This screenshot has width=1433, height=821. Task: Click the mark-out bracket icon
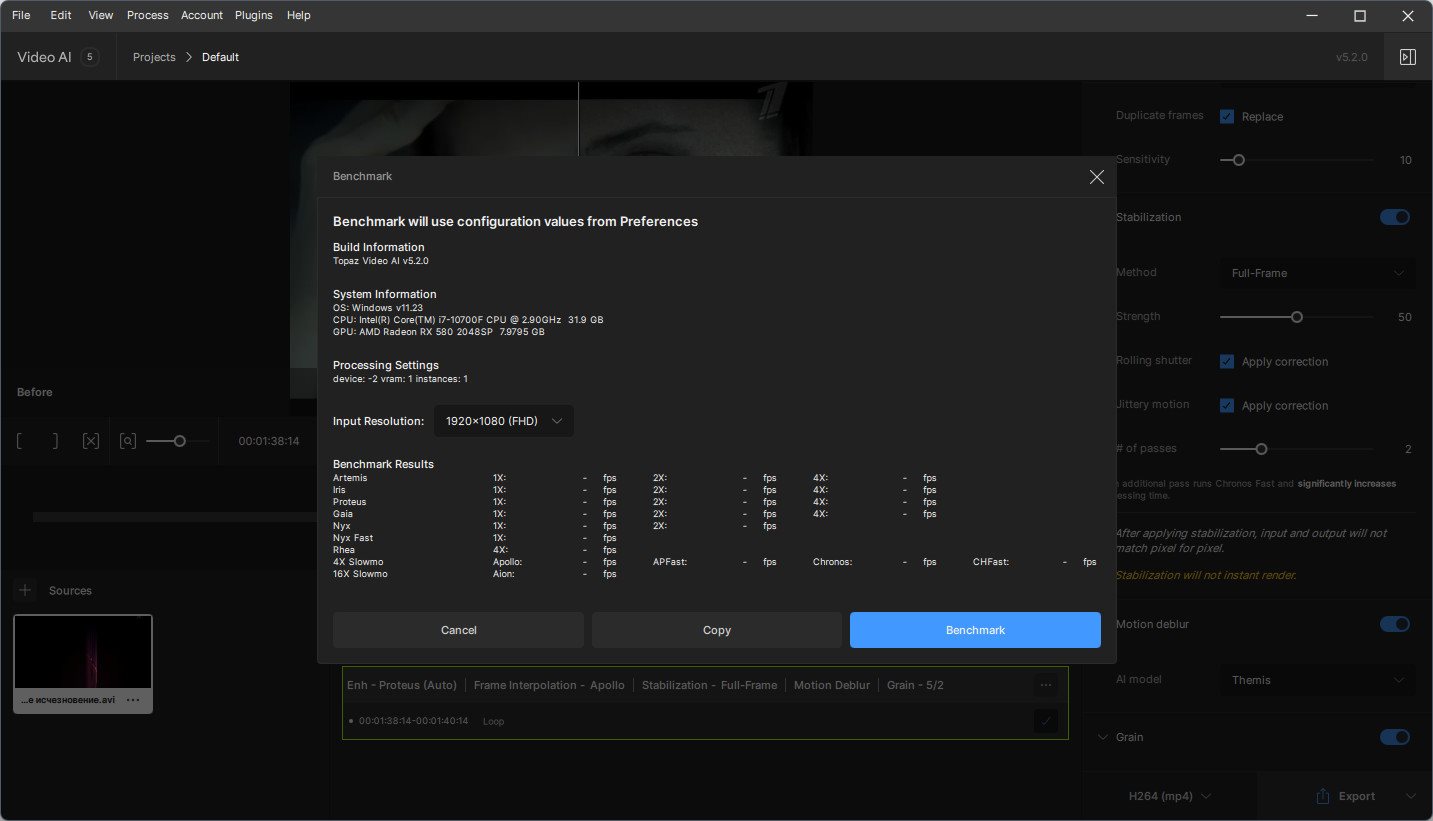55,441
